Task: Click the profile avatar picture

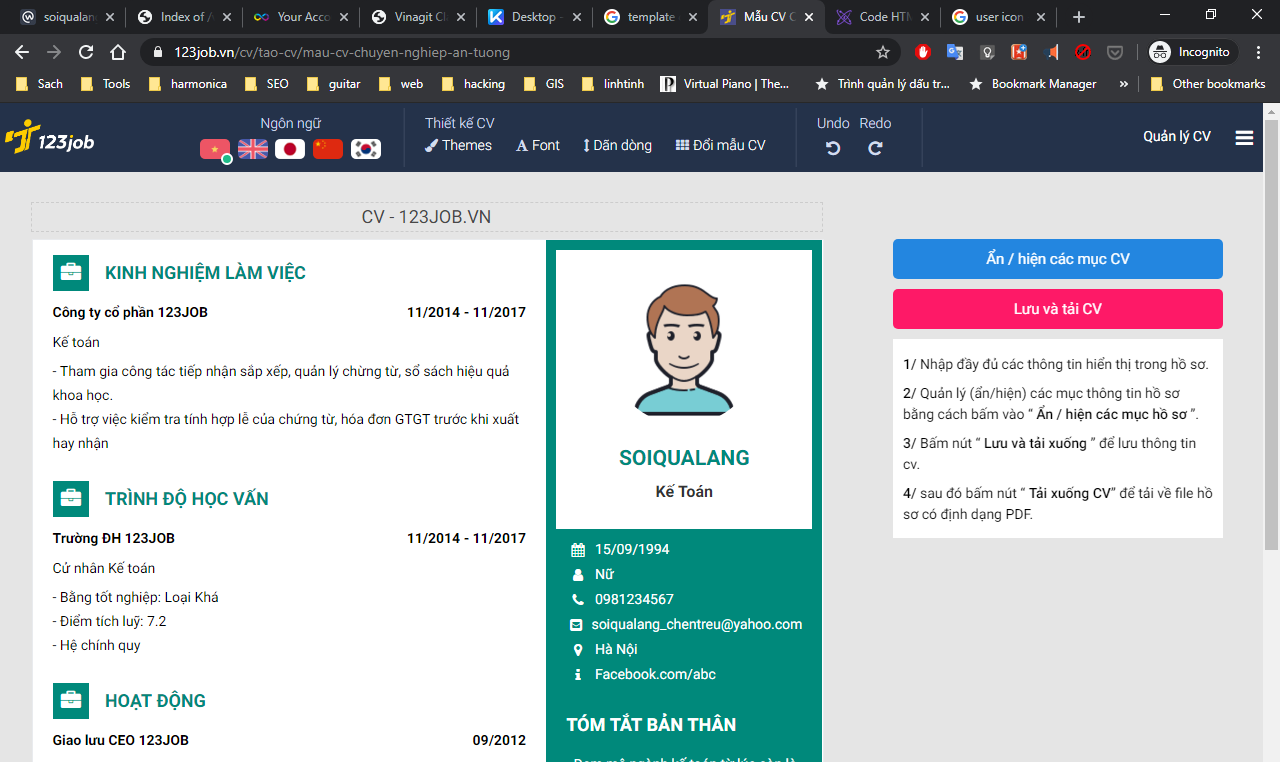Action: [683, 348]
